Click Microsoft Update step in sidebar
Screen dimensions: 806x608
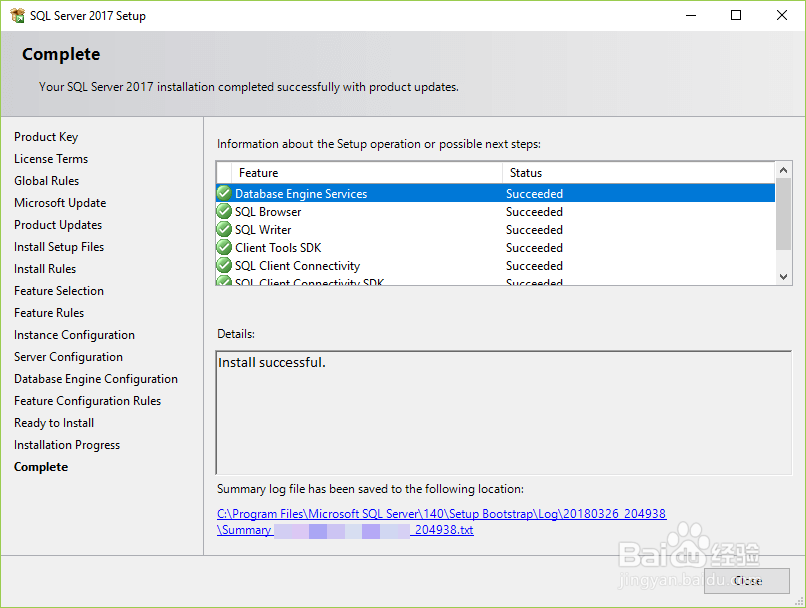60,203
